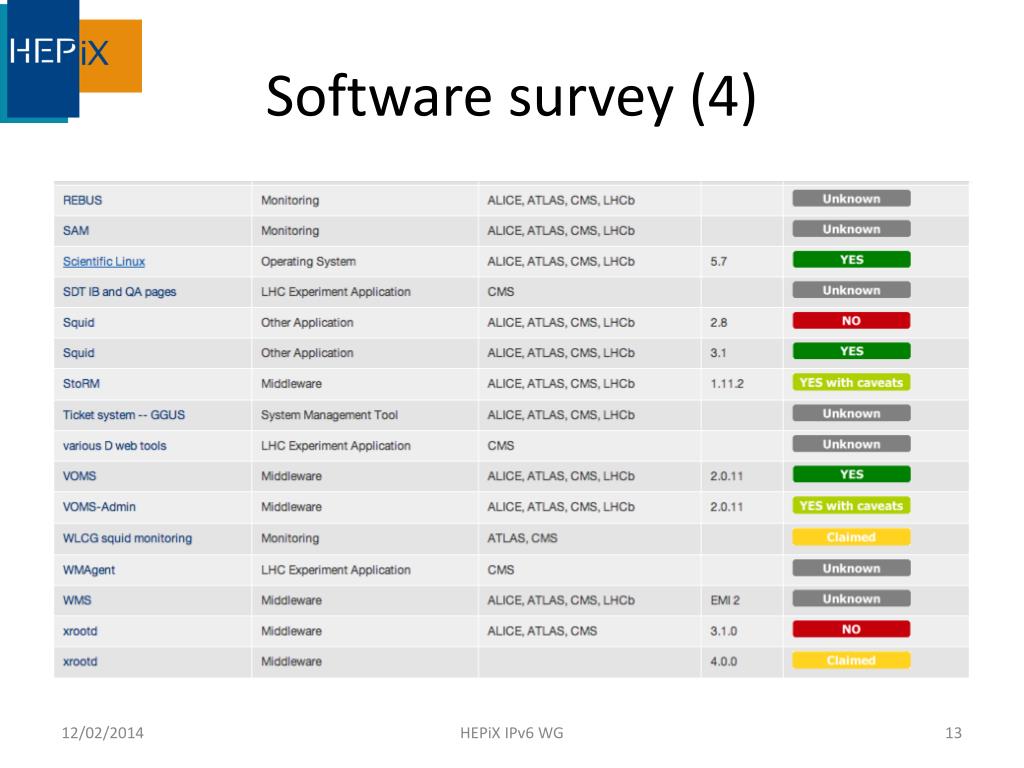Open the SAM entry

click(x=76, y=231)
